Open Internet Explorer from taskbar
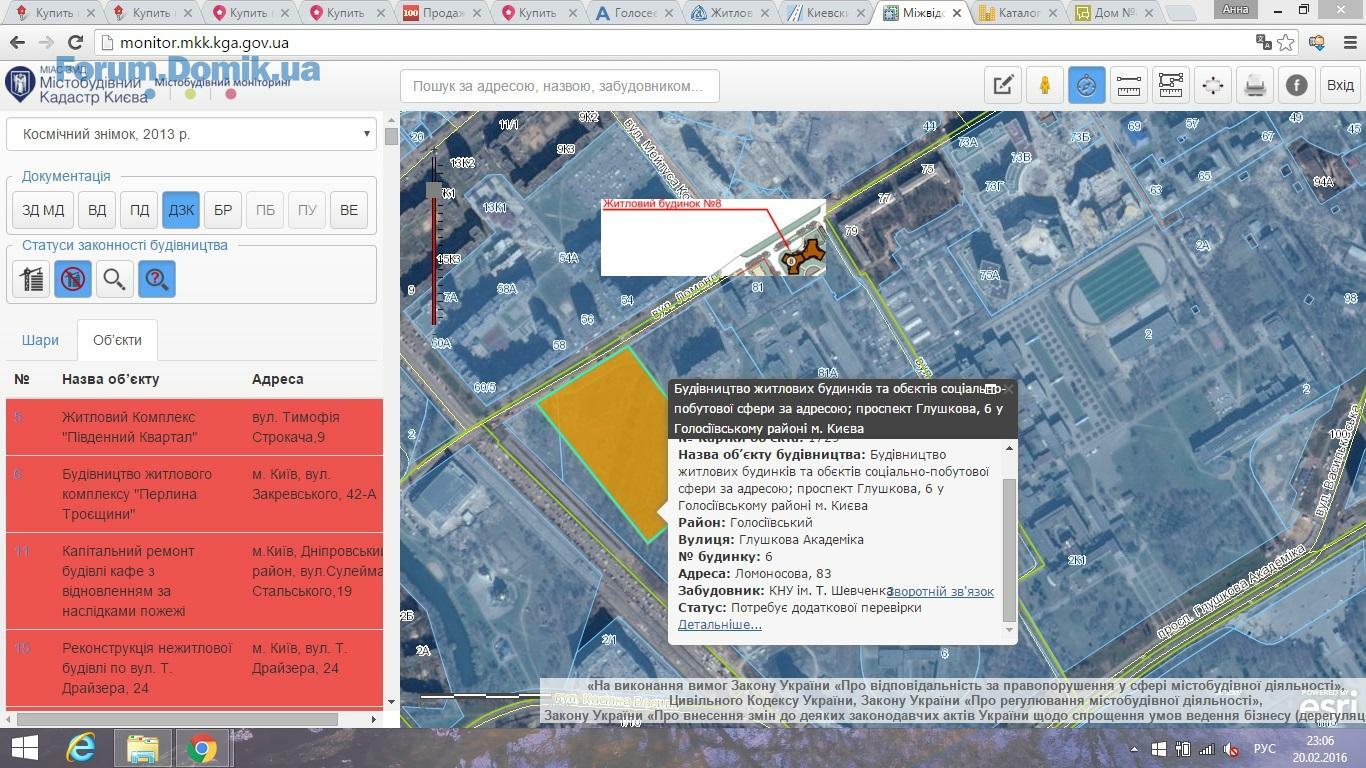 [81, 748]
